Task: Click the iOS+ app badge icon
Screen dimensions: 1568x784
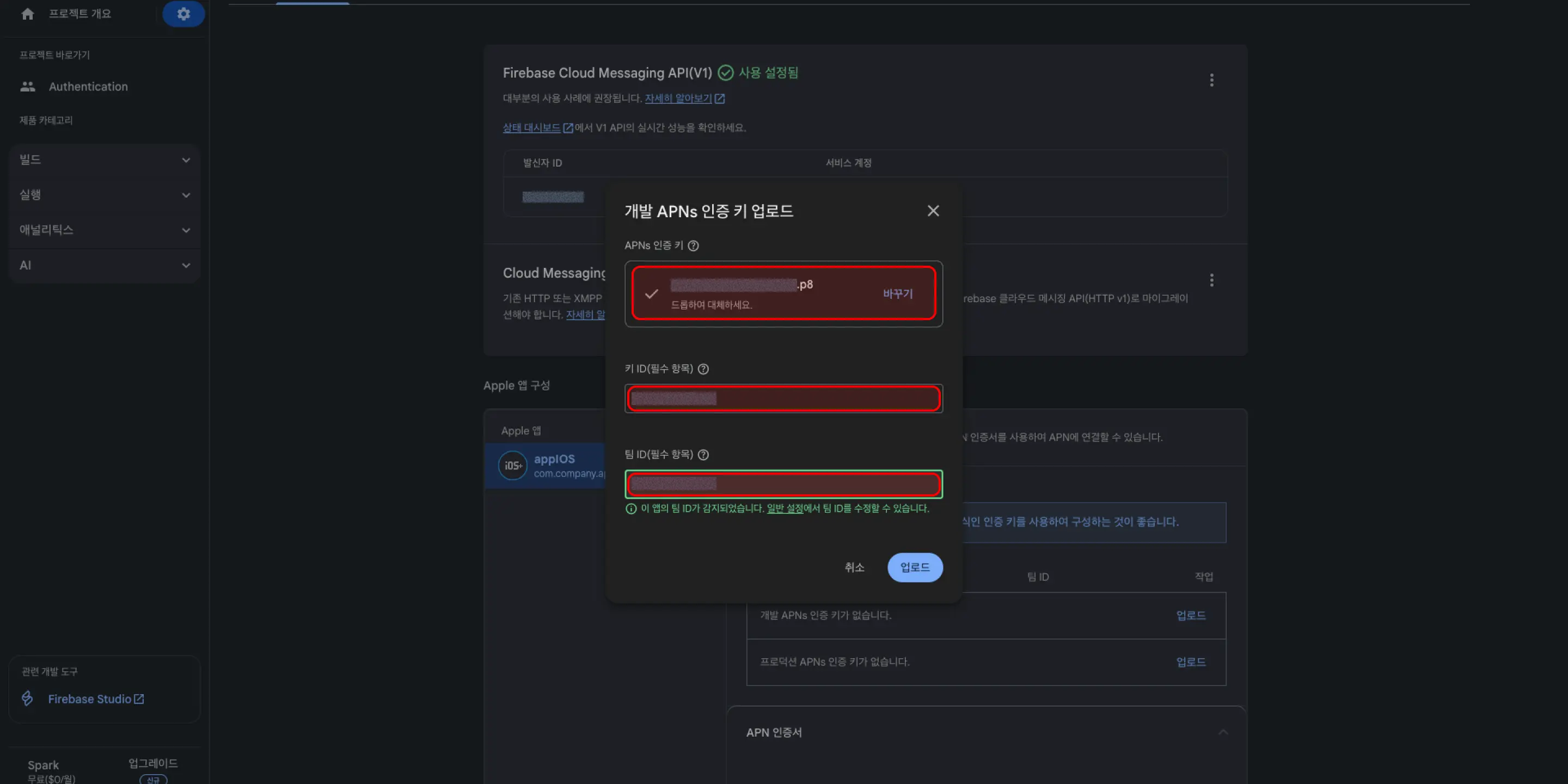Action: (512, 465)
